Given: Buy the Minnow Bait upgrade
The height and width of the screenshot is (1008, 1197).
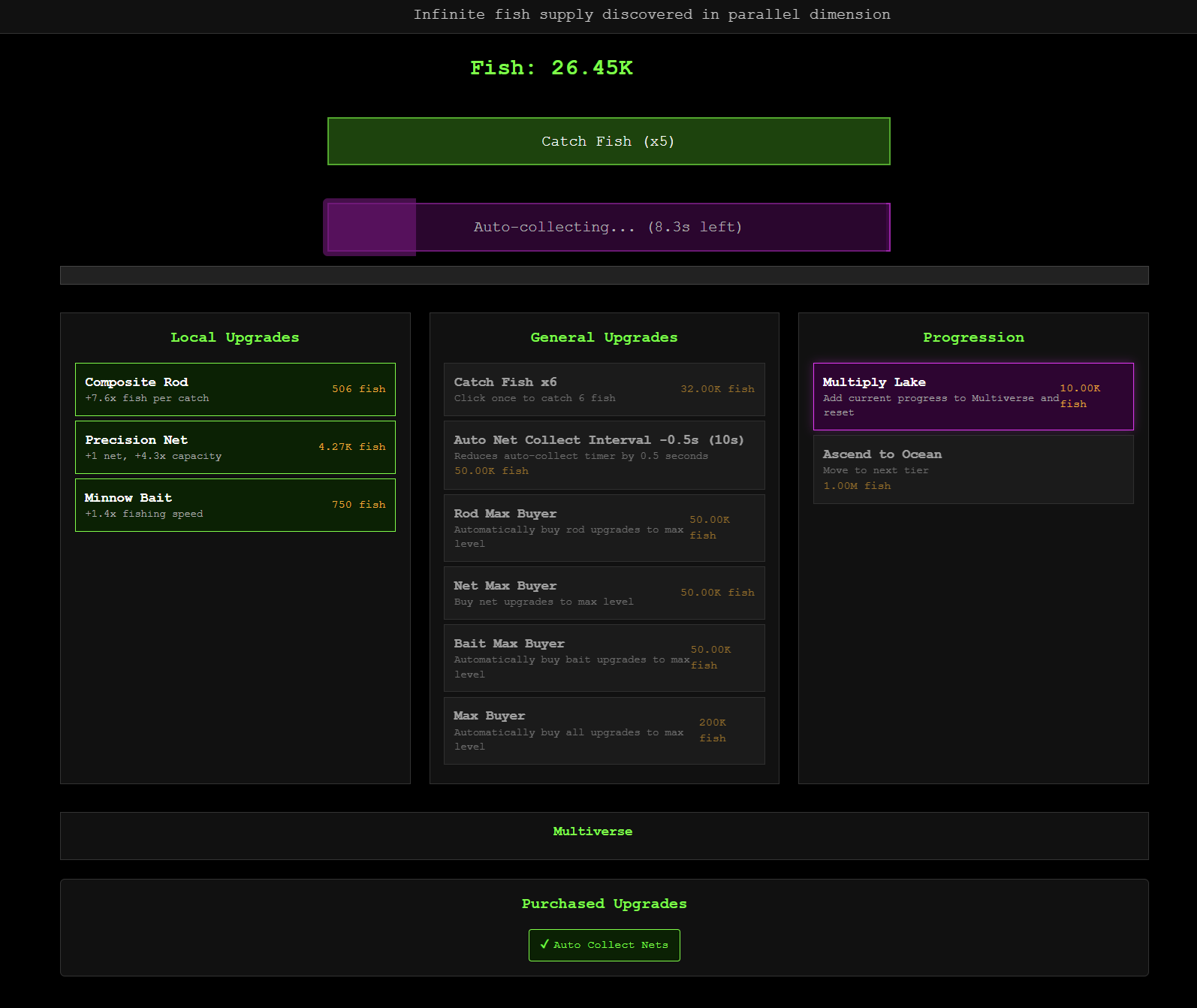Looking at the screenshot, I should coord(235,505).
